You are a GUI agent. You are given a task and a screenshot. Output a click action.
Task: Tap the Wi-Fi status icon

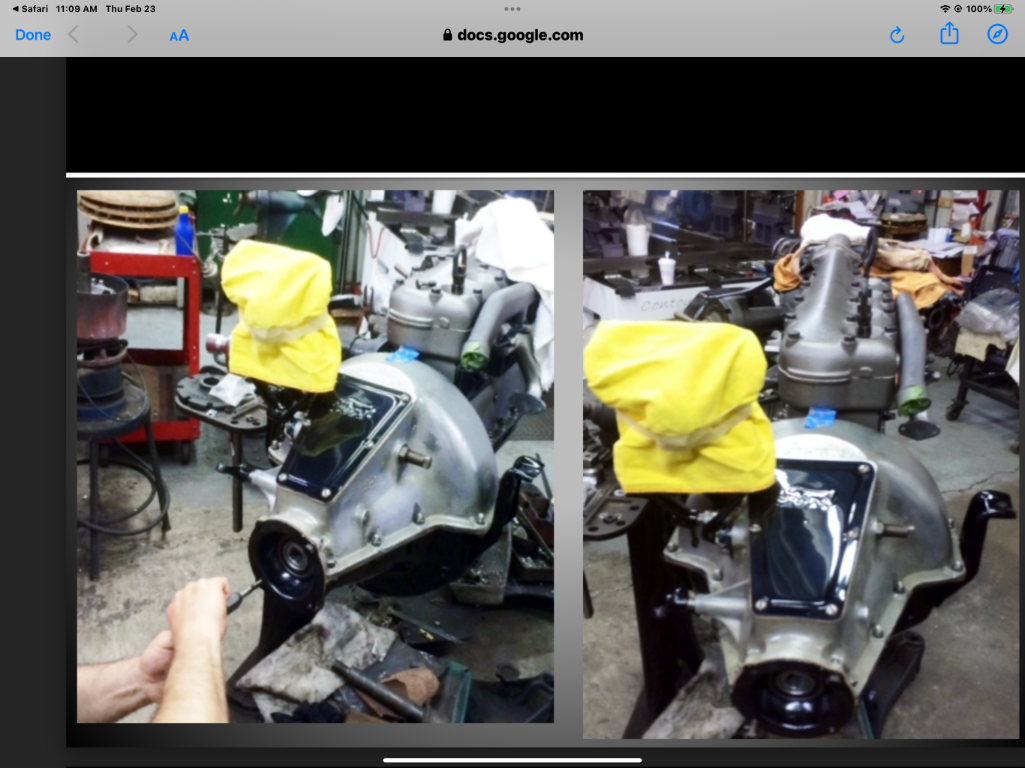pyautogui.click(x=945, y=9)
